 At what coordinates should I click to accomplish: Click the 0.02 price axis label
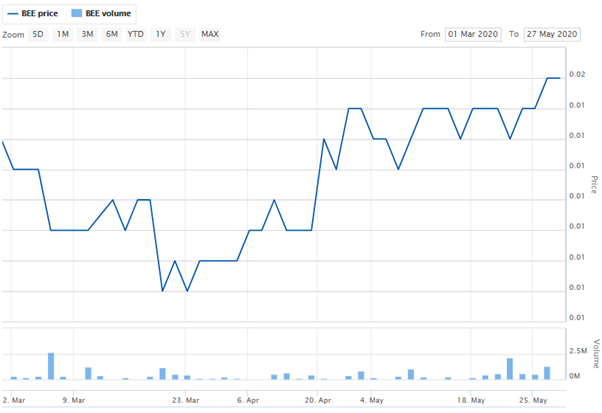tap(577, 74)
